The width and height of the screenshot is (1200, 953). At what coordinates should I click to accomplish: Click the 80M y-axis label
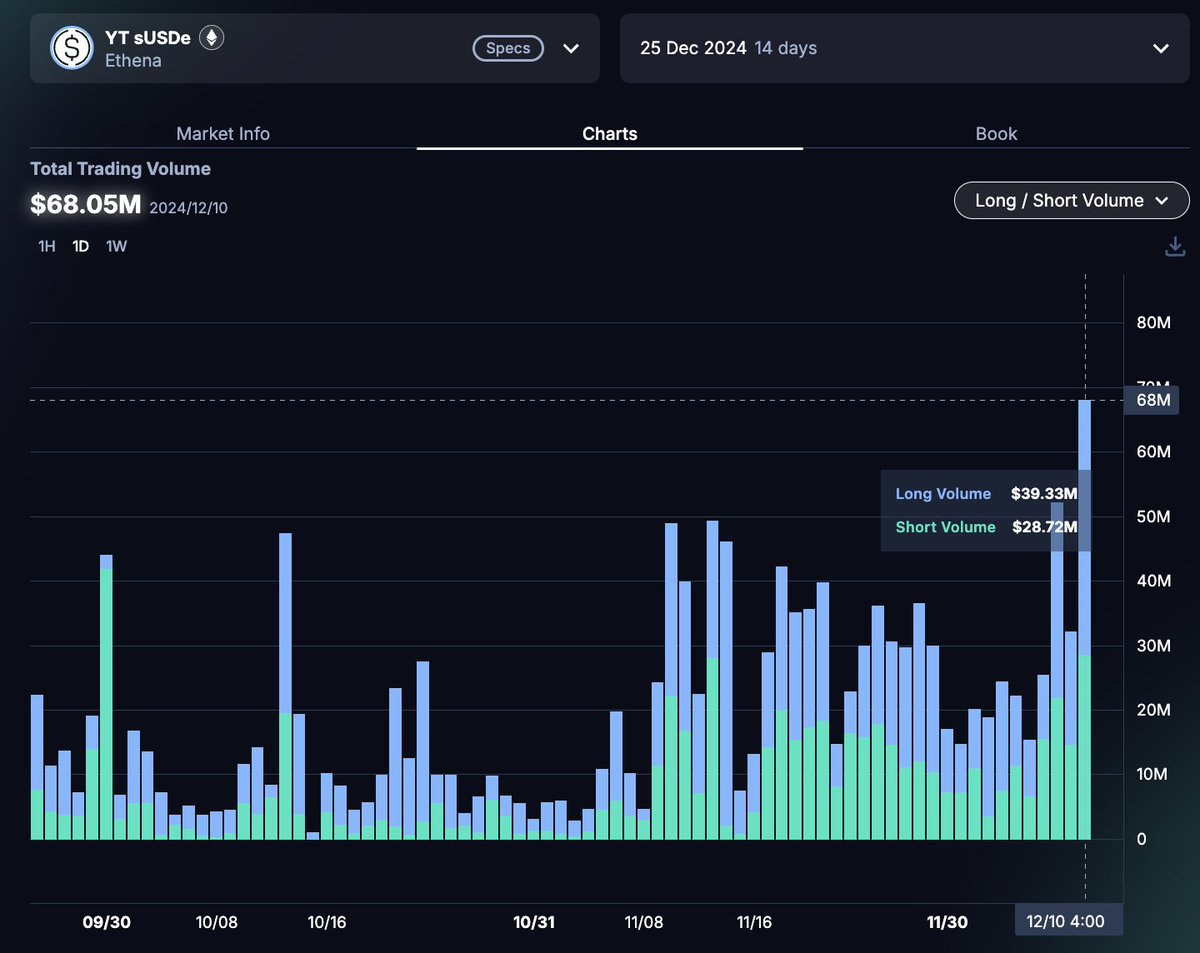click(x=1153, y=323)
